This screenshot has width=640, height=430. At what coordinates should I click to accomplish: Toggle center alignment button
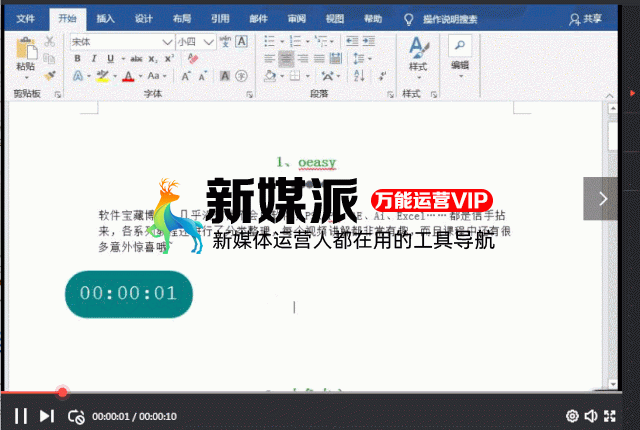point(286,59)
